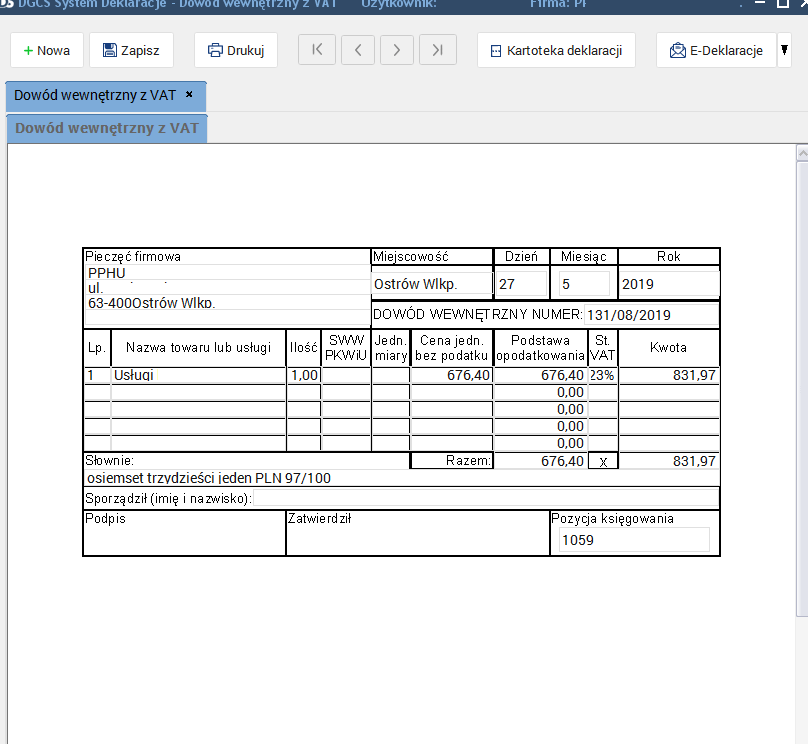This screenshot has width=808, height=744.
Task: Edit the Dzień field showing 27
Action: [x=521, y=284]
